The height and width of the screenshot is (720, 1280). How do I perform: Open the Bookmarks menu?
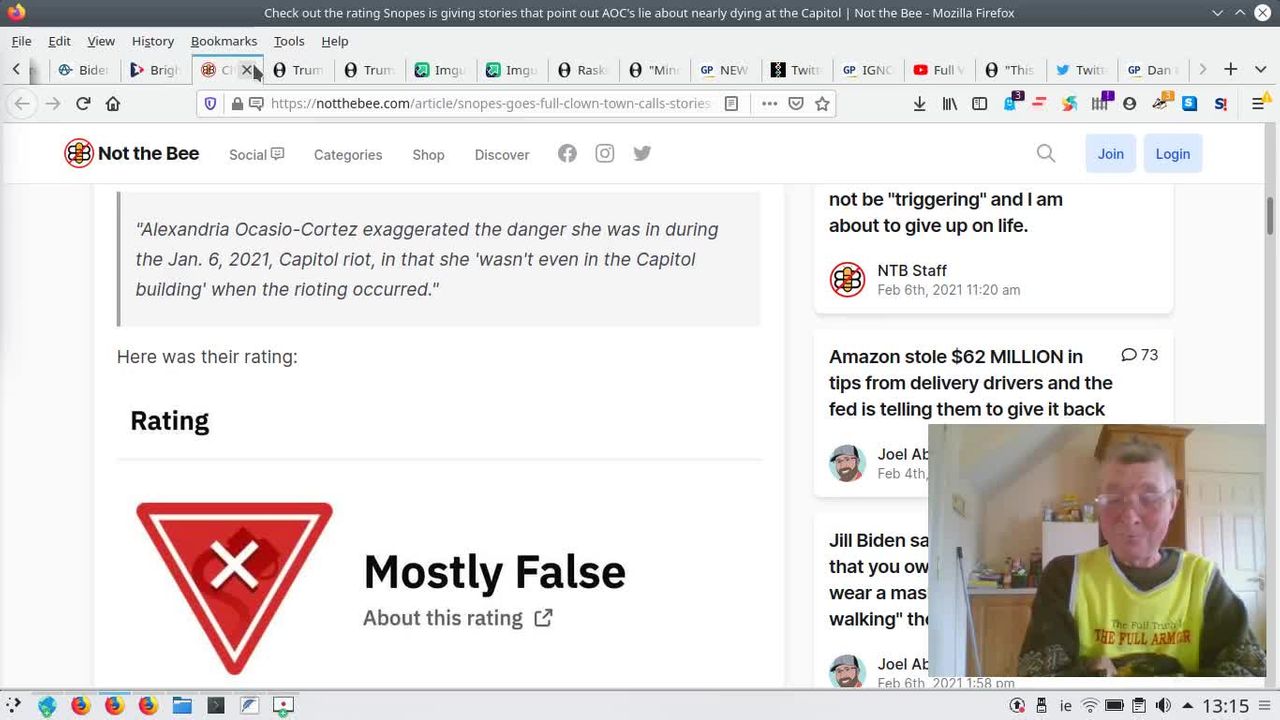[x=224, y=41]
